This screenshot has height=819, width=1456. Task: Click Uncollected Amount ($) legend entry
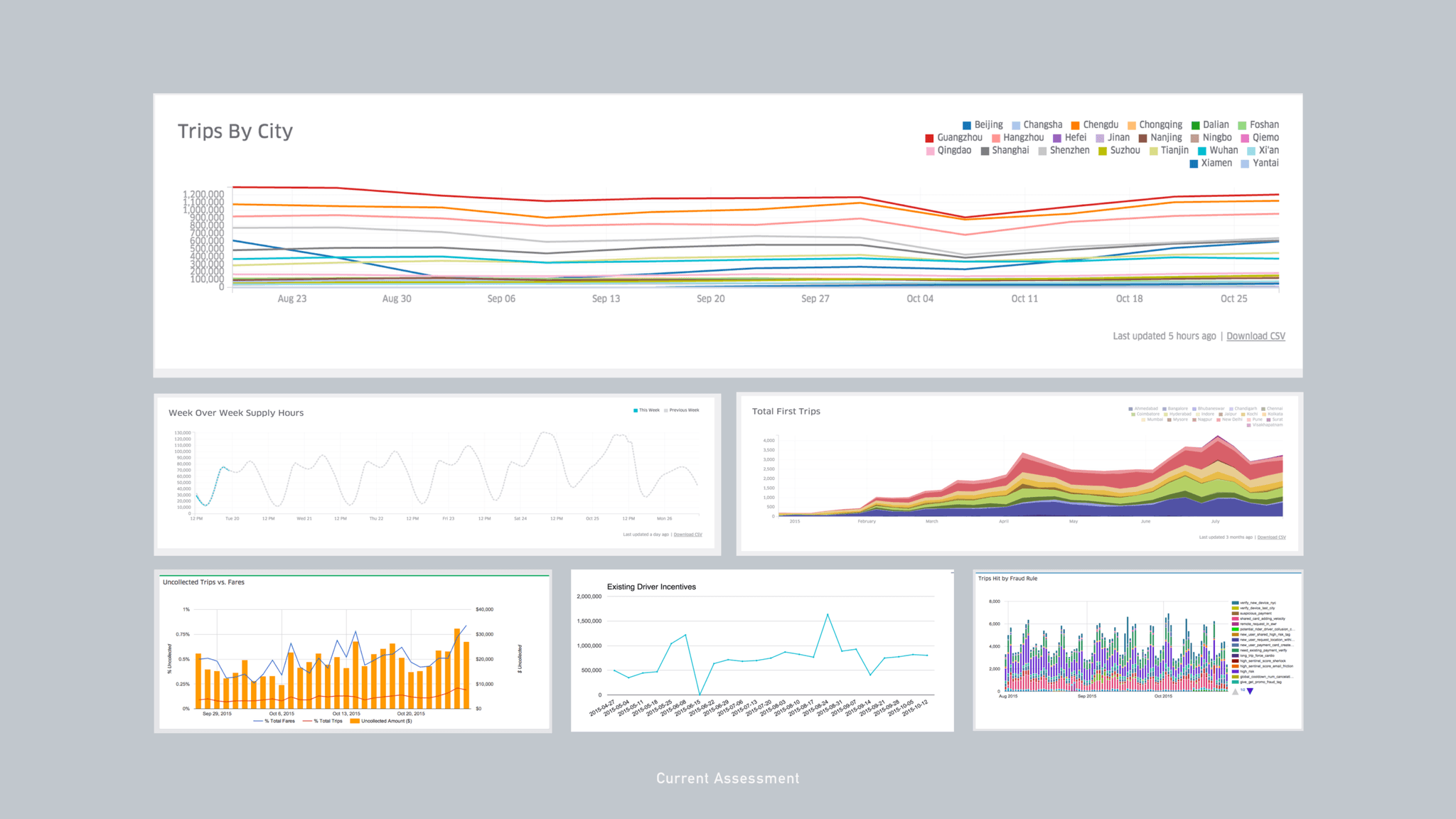tap(381, 721)
